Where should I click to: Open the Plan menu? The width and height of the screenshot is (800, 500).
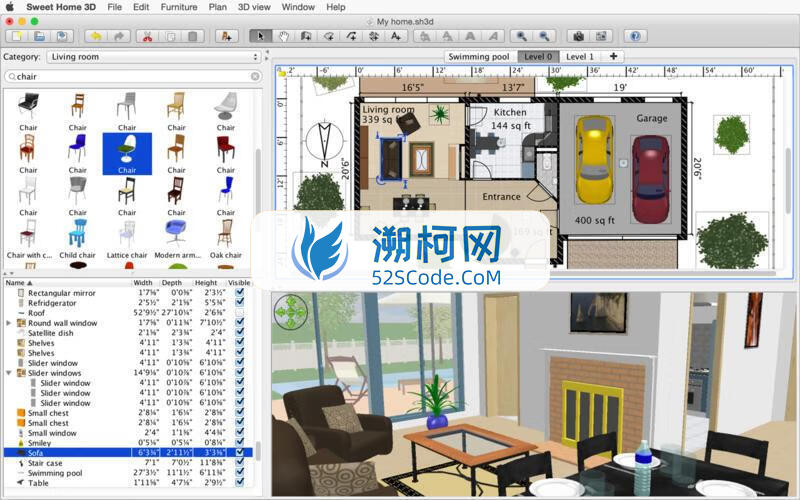[x=217, y=7]
